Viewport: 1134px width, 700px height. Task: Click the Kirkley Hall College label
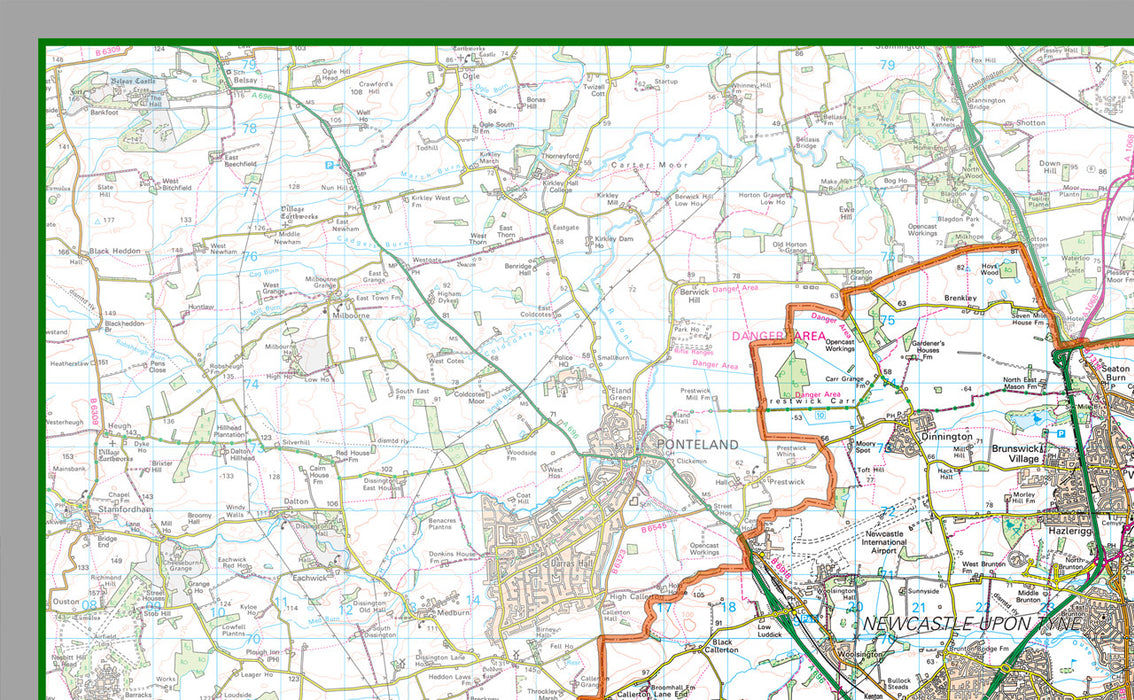[560, 187]
